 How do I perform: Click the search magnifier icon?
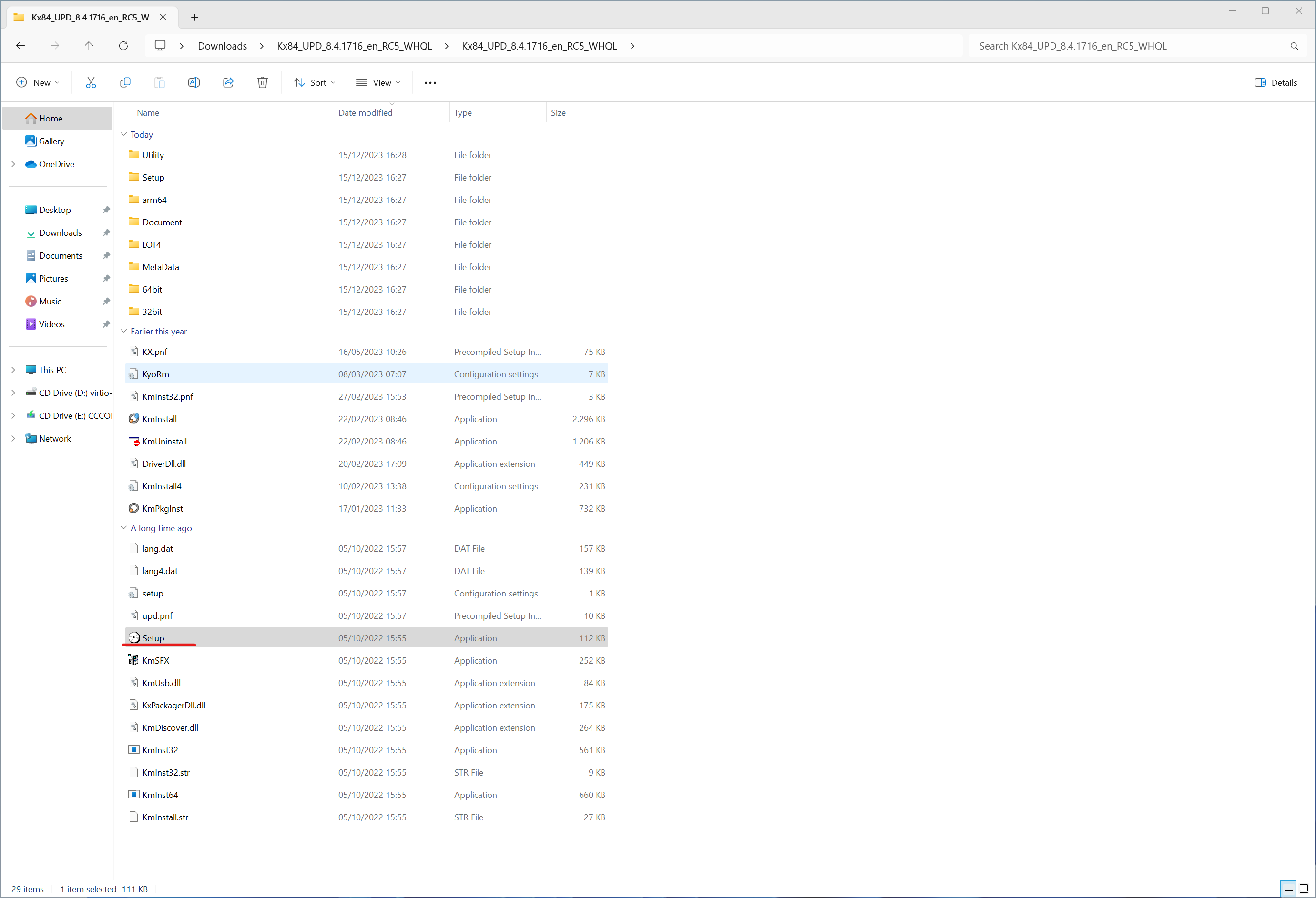tap(1294, 46)
